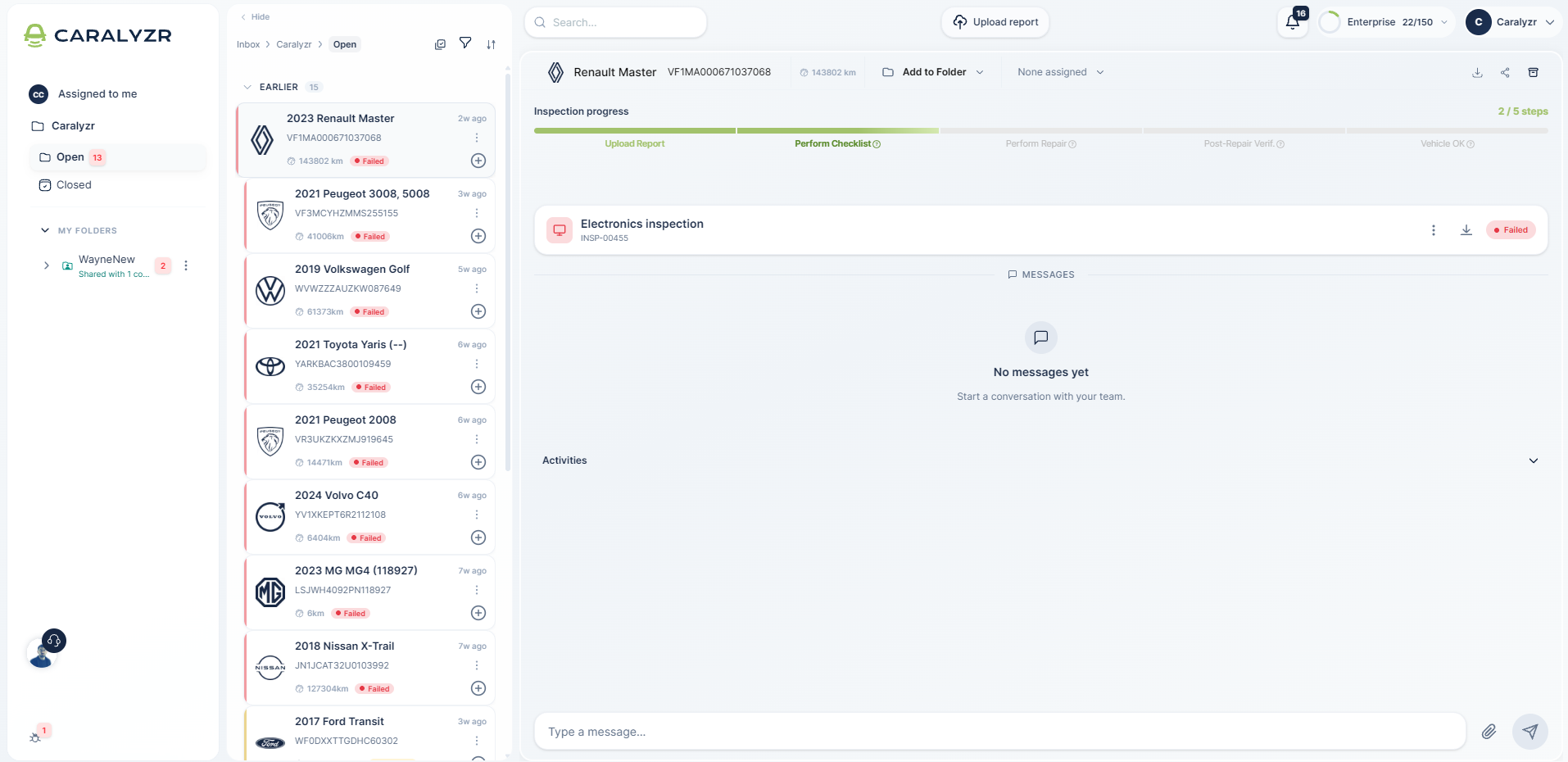Screen dimensions: 1568x762
Task: Click the sort order arrows icon
Action: pyautogui.click(x=491, y=44)
